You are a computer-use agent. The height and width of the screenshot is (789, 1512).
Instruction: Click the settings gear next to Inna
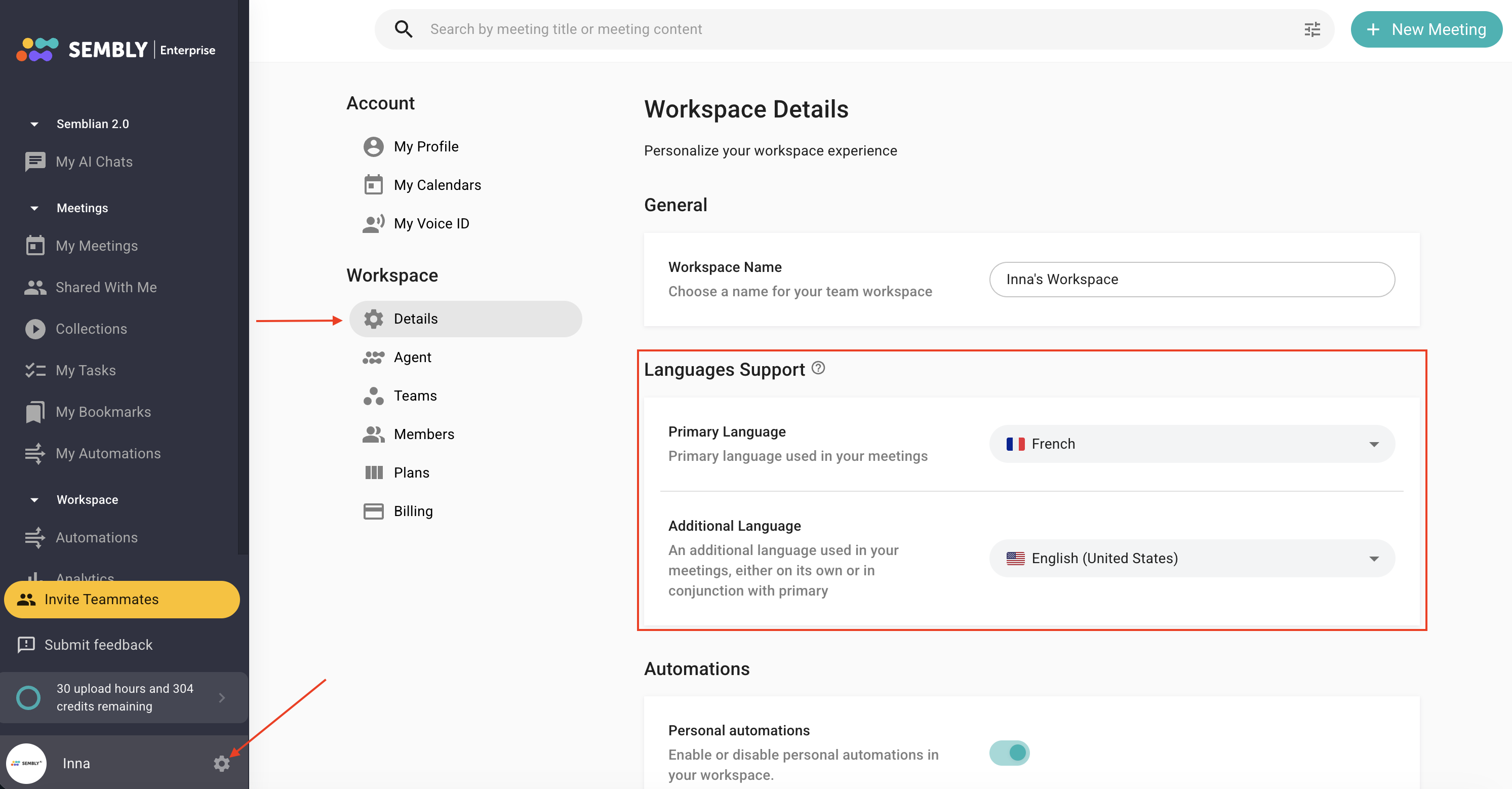point(221,763)
